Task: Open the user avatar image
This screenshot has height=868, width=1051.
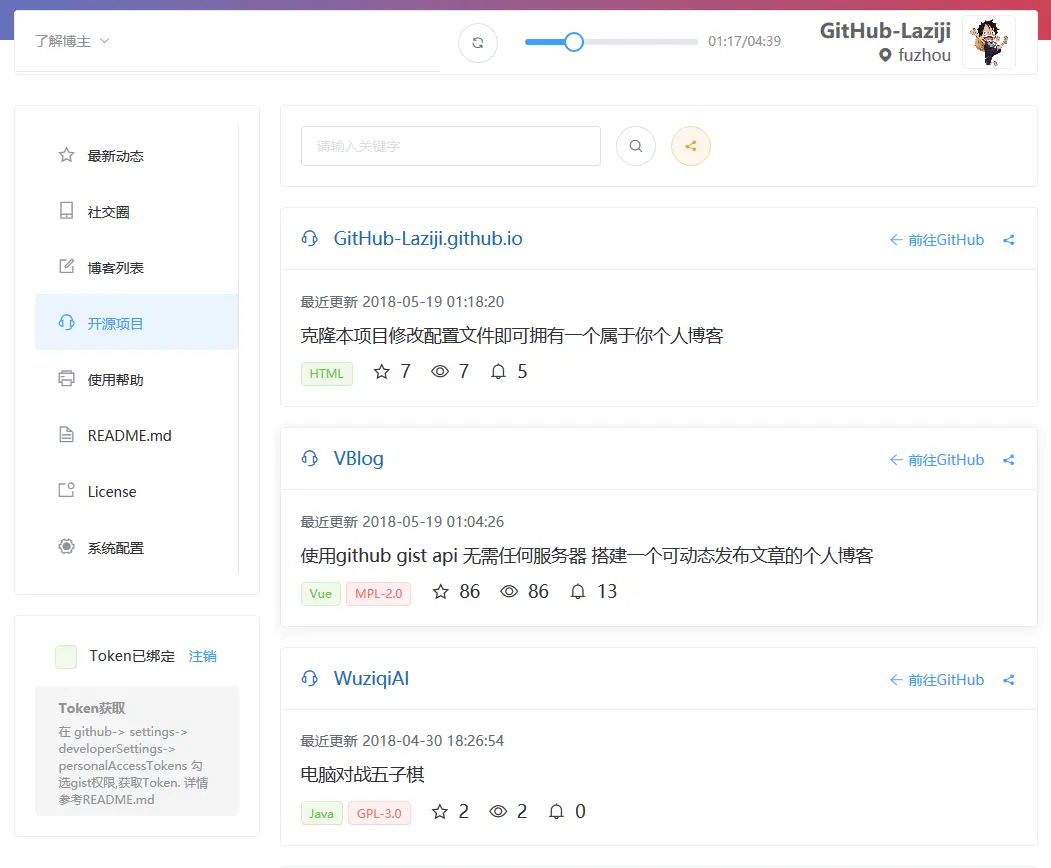Action: point(989,42)
